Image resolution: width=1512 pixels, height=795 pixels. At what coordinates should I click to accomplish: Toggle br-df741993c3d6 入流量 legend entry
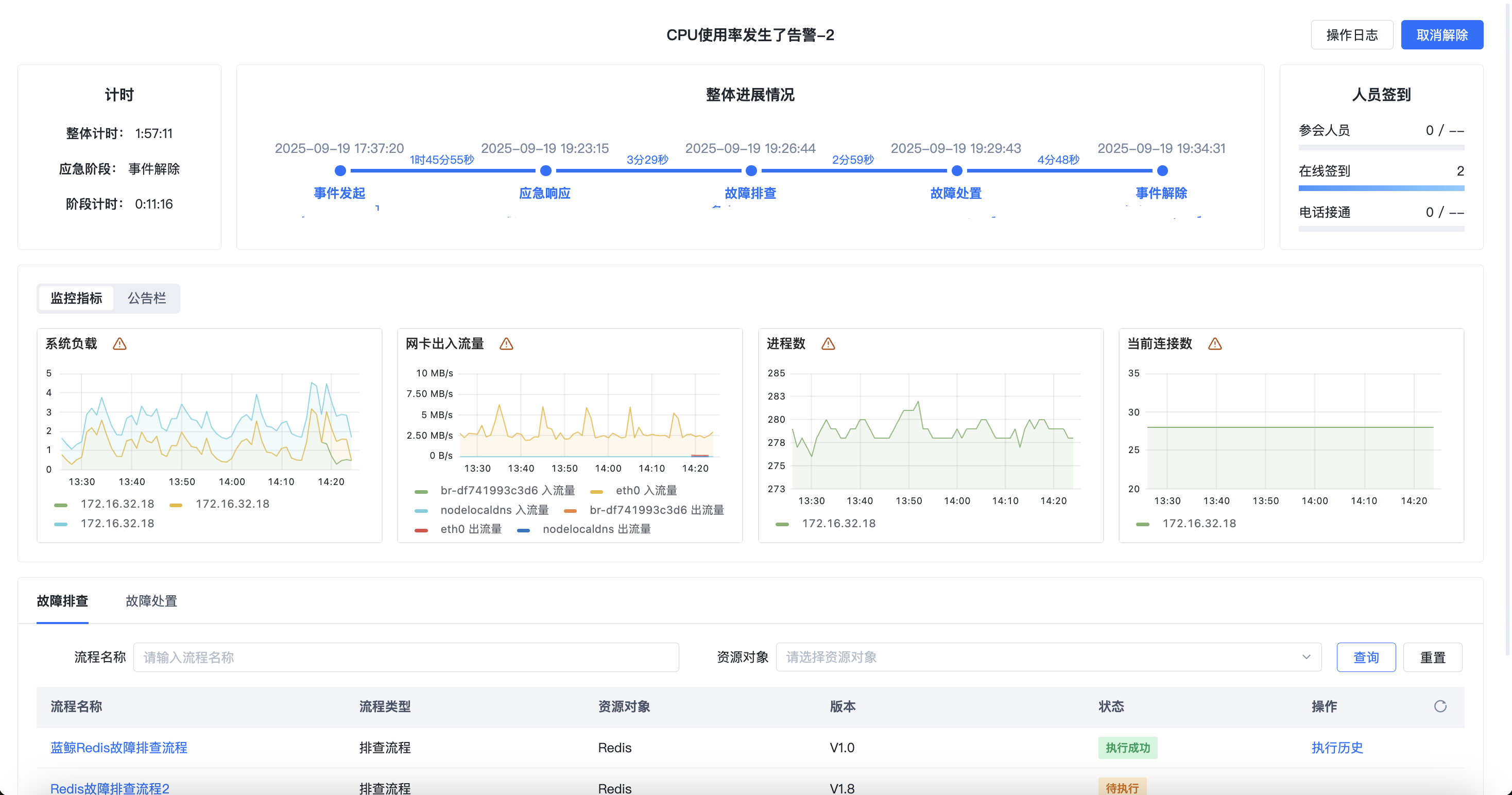tap(507, 491)
